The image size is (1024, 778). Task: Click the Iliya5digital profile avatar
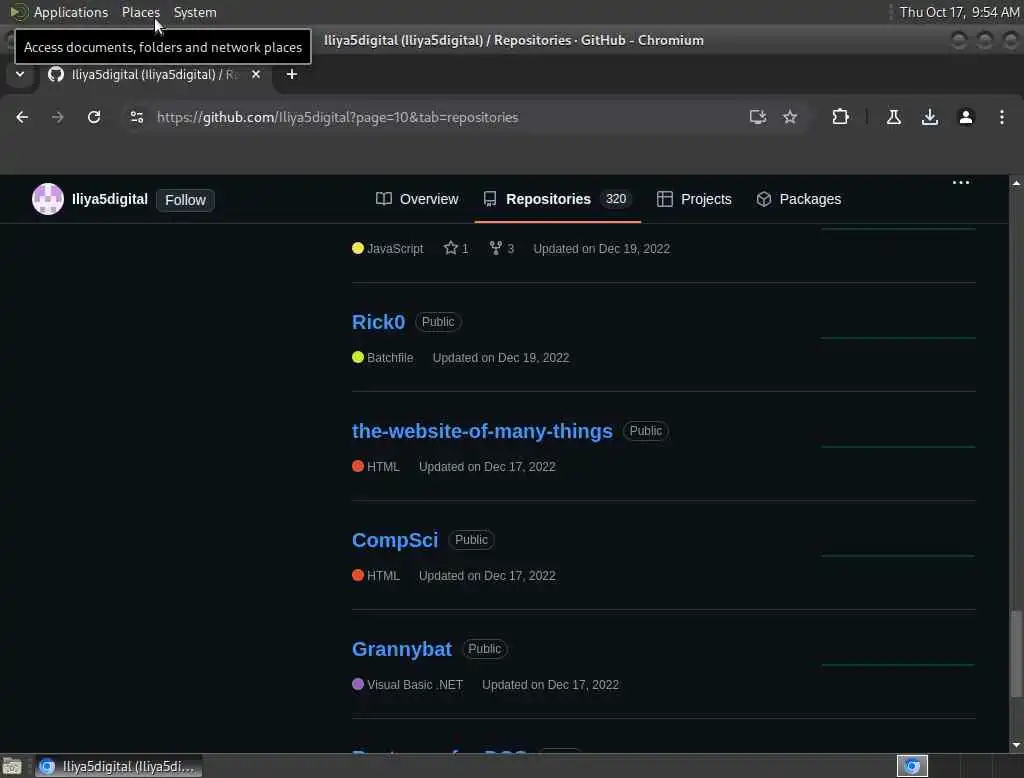(x=48, y=199)
